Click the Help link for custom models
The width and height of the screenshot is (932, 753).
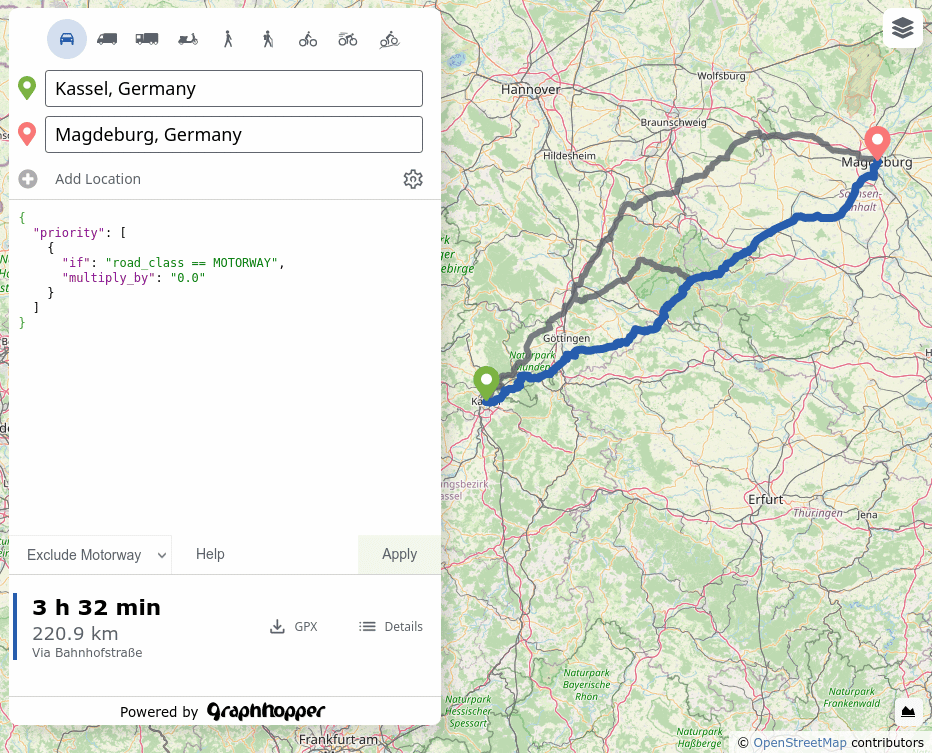pyautogui.click(x=210, y=554)
